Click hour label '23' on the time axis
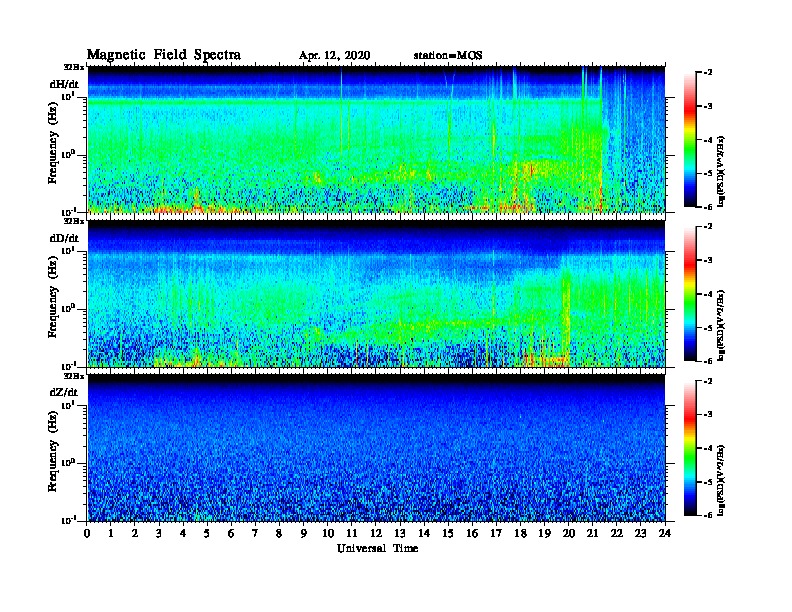This screenshot has height=612, width=792. tap(640, 534)
